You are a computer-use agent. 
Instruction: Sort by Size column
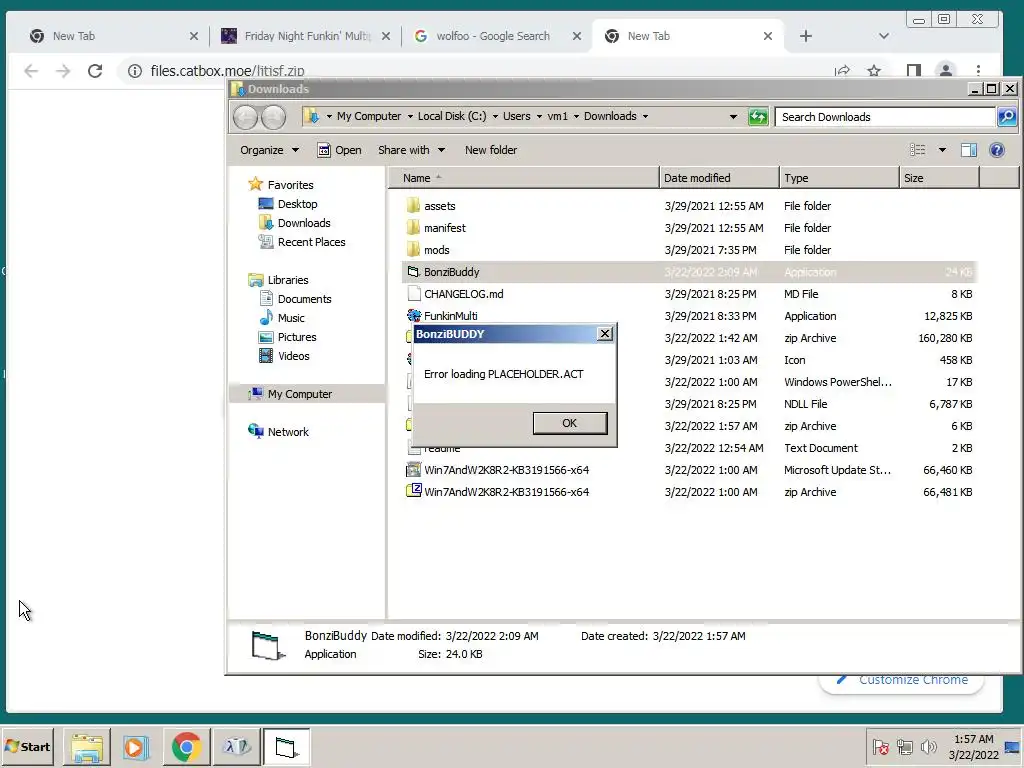click(x=939, y=178)
